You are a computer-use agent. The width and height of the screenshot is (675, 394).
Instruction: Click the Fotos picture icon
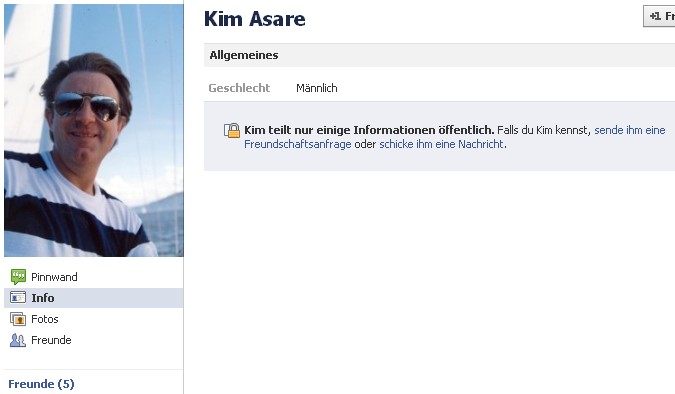coord(18,319)
